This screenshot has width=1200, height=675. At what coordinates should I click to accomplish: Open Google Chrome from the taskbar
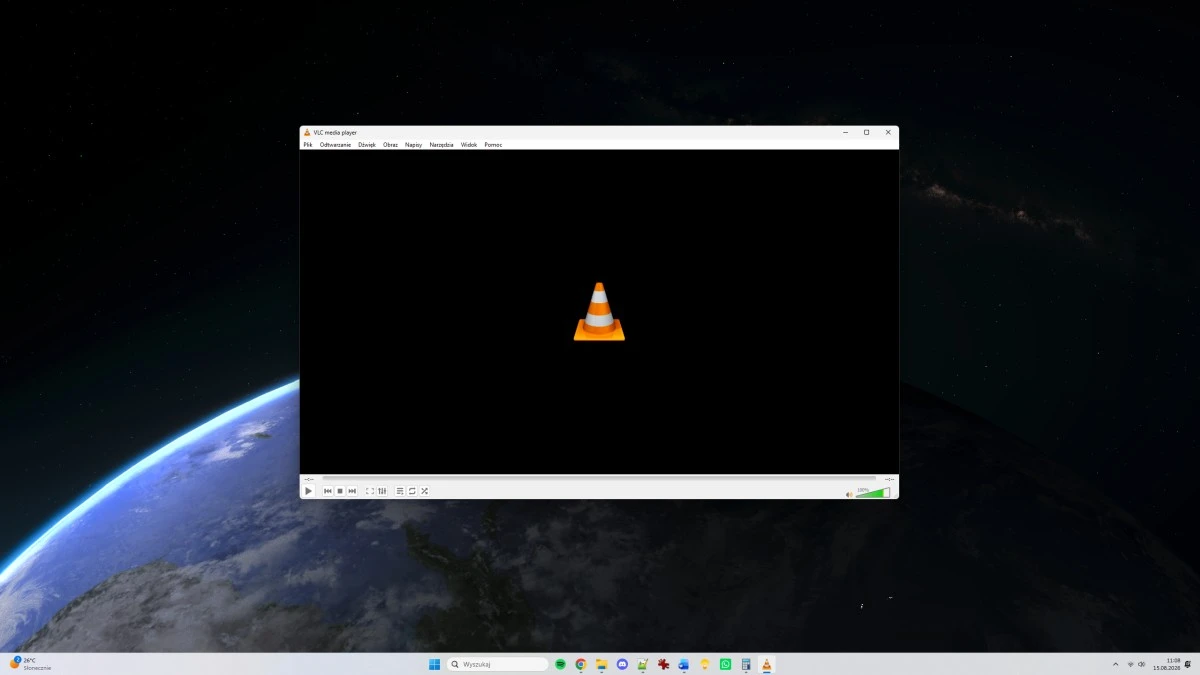pos(581,664)
